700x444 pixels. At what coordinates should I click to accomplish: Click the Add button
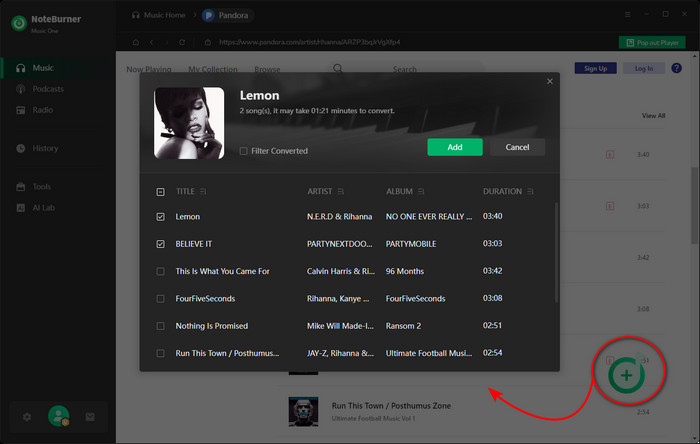coord(454,147)
